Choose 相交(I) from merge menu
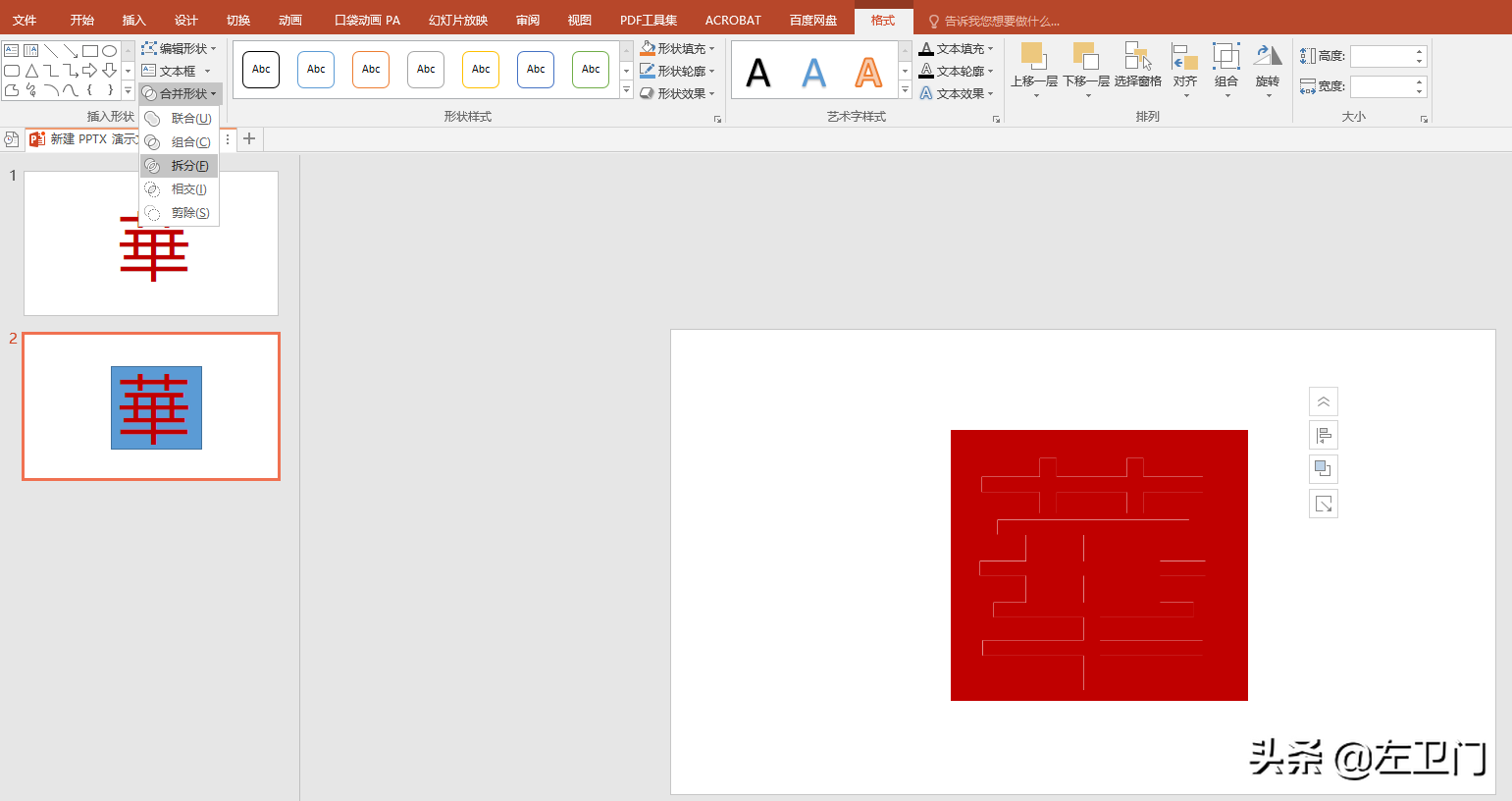Image resolution: width=1512 pixels, height=801 pixels. pyautogui.click(x=179, y=189)
